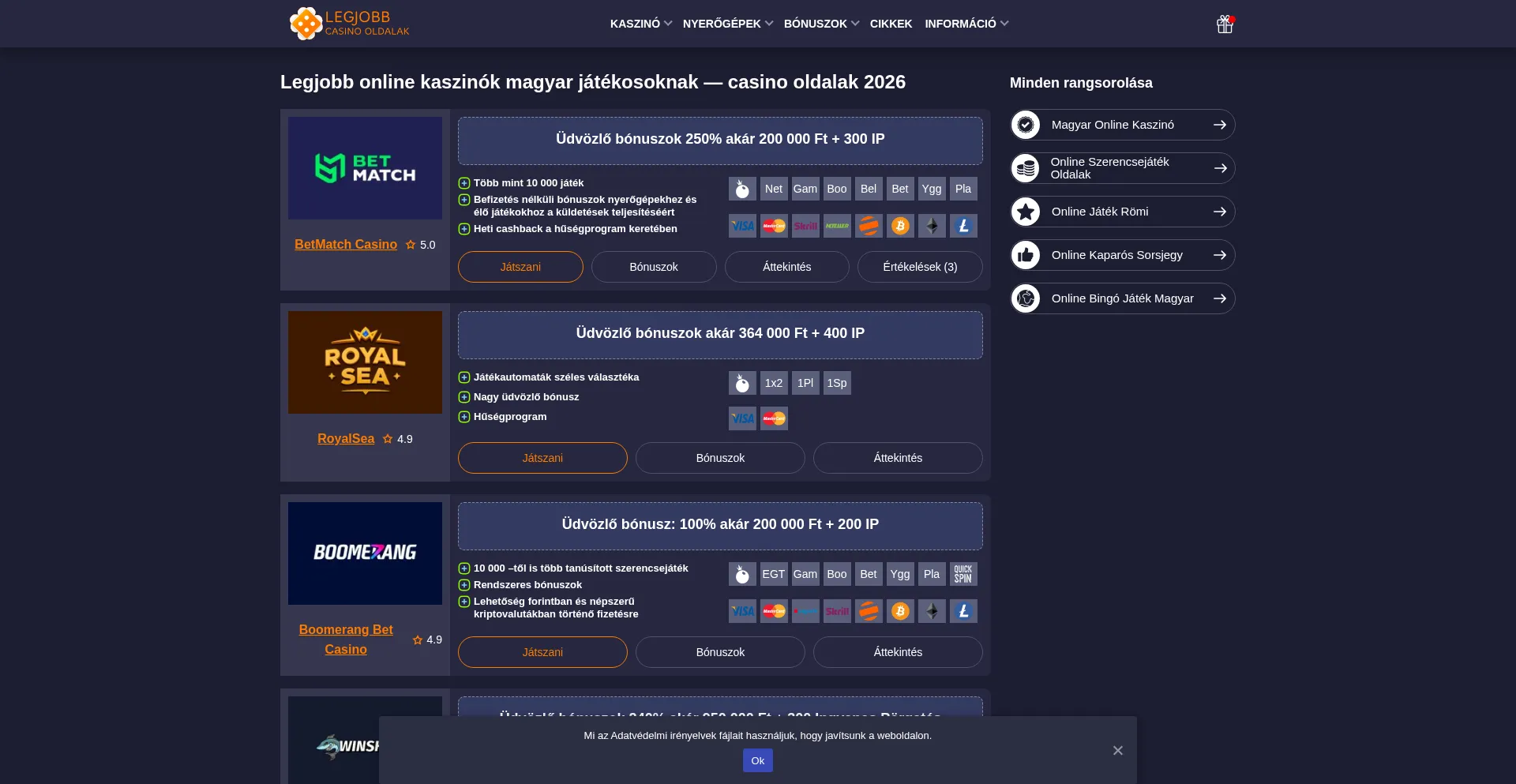The image size is (1516, 784).
Task: Click the Royal Sea logo thumbnail
Action: point(365,362)
